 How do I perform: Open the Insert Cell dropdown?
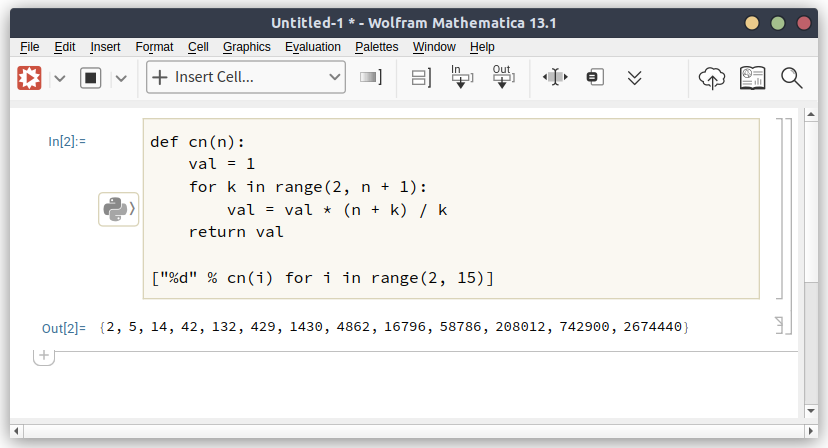pyautogui.click(x=246, y=78)
